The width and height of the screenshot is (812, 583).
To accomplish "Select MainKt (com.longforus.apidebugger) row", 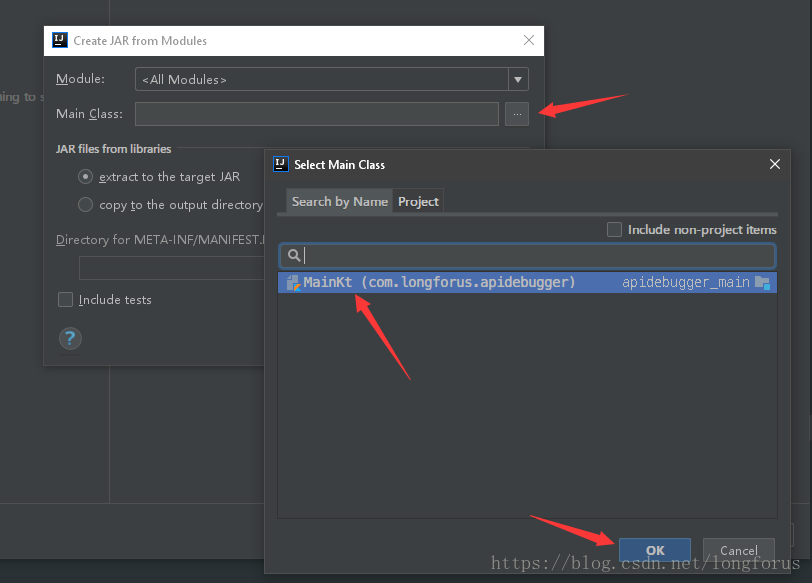I will click(x=527, y=282).
